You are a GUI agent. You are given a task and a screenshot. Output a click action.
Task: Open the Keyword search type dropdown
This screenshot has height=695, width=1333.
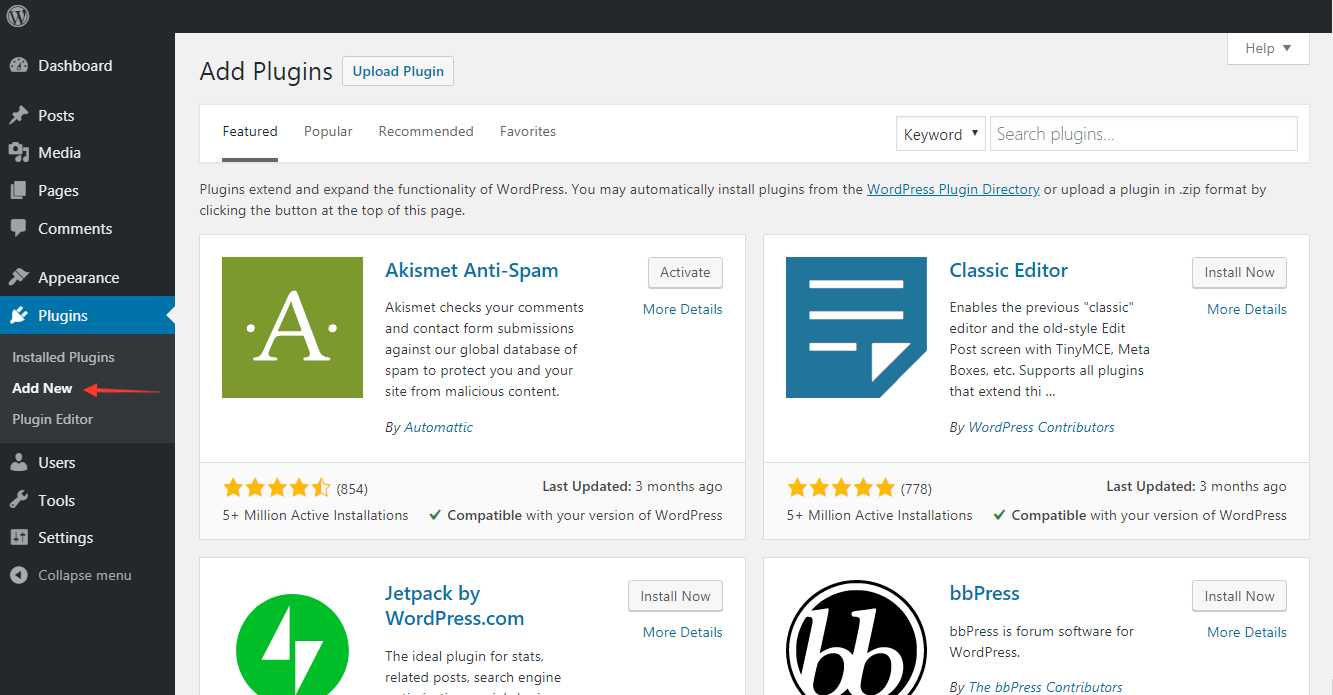pyautogui.click(x=941, y=134)
